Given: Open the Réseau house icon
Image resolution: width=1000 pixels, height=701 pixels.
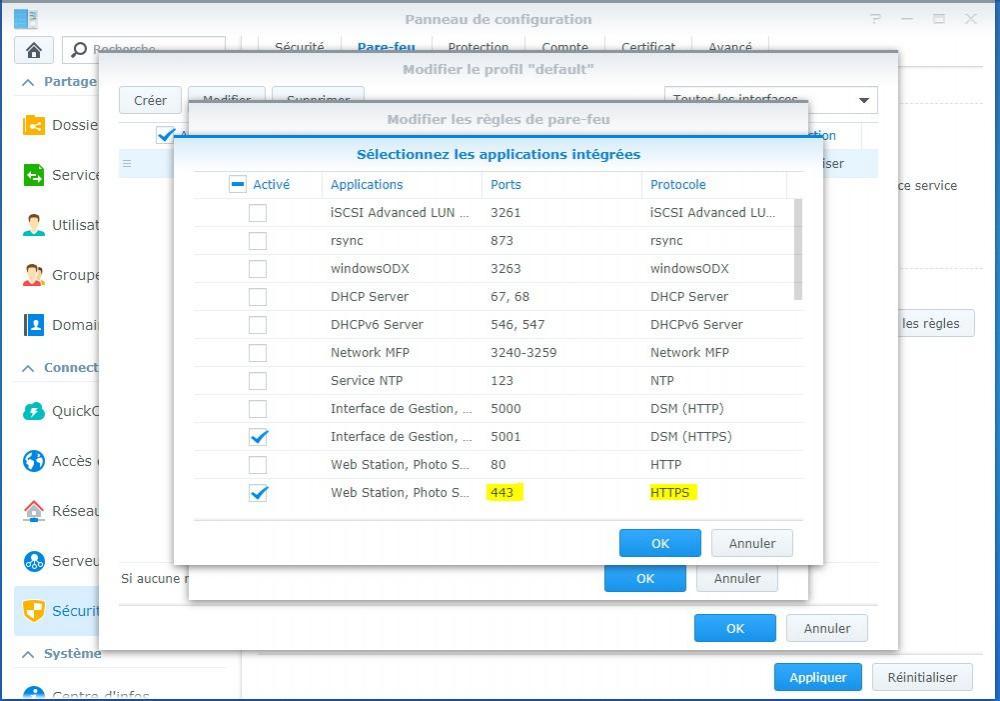Looking at the screenshot, I should 34,510.
